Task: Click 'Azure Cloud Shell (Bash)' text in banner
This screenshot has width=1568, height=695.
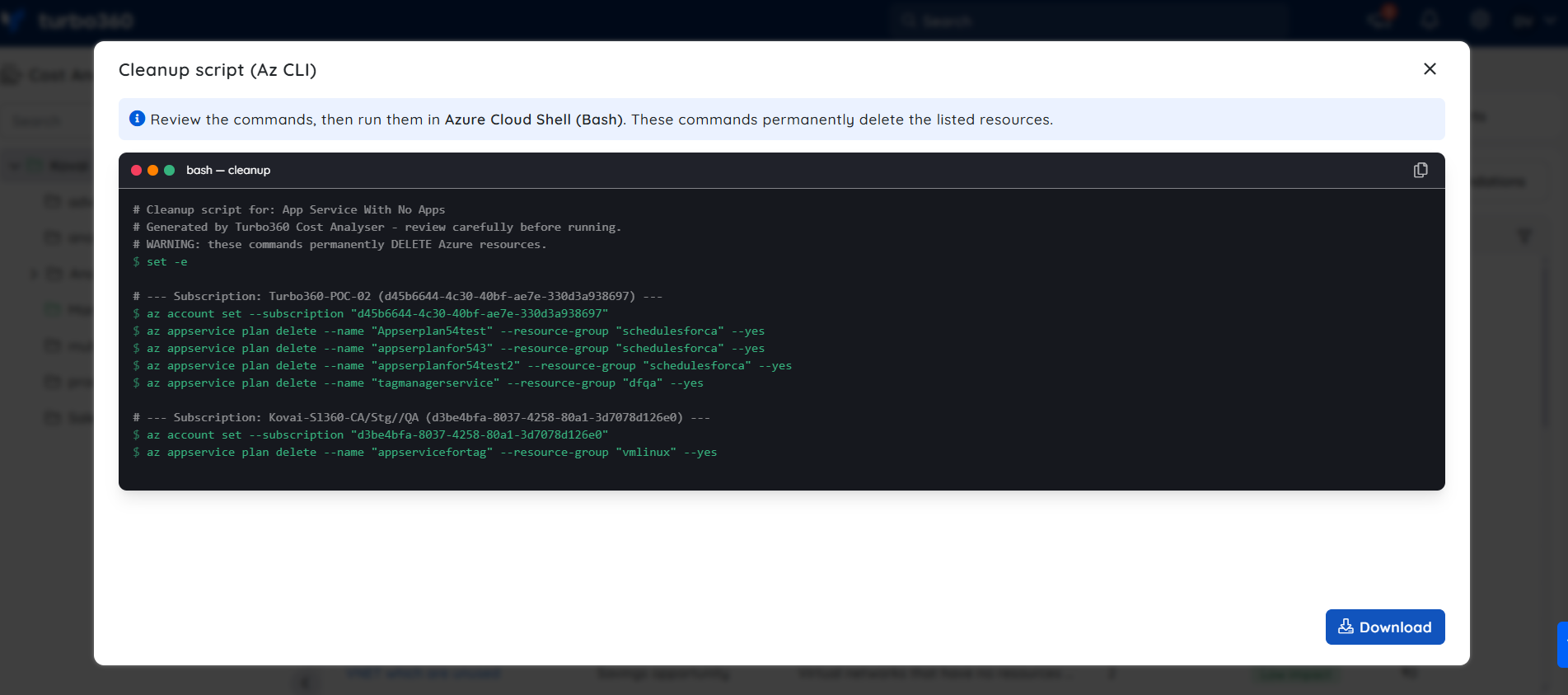Action: tap(534, 120)
